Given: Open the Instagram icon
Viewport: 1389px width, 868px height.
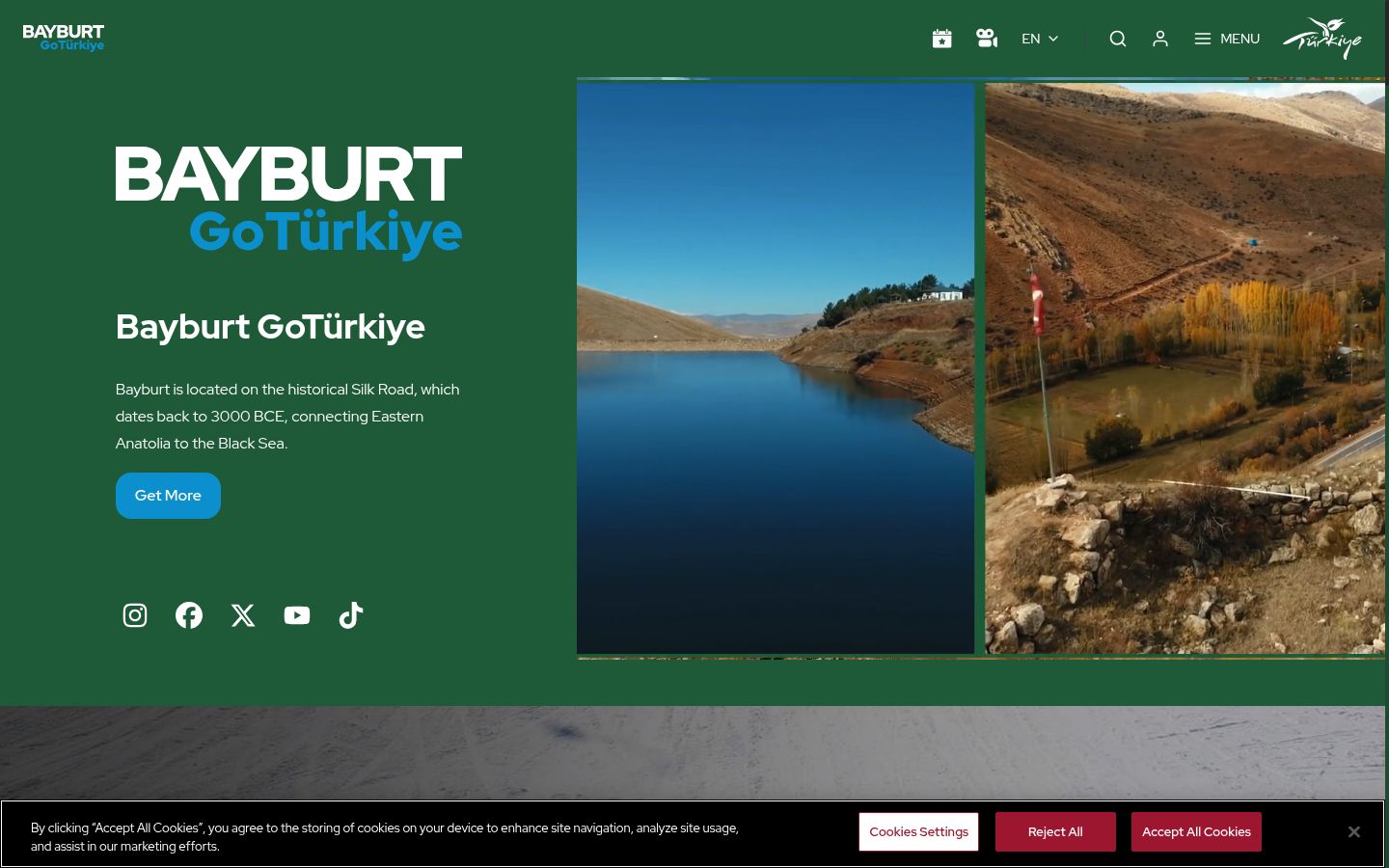Looking at the screenshot, I should click(135, 615).
